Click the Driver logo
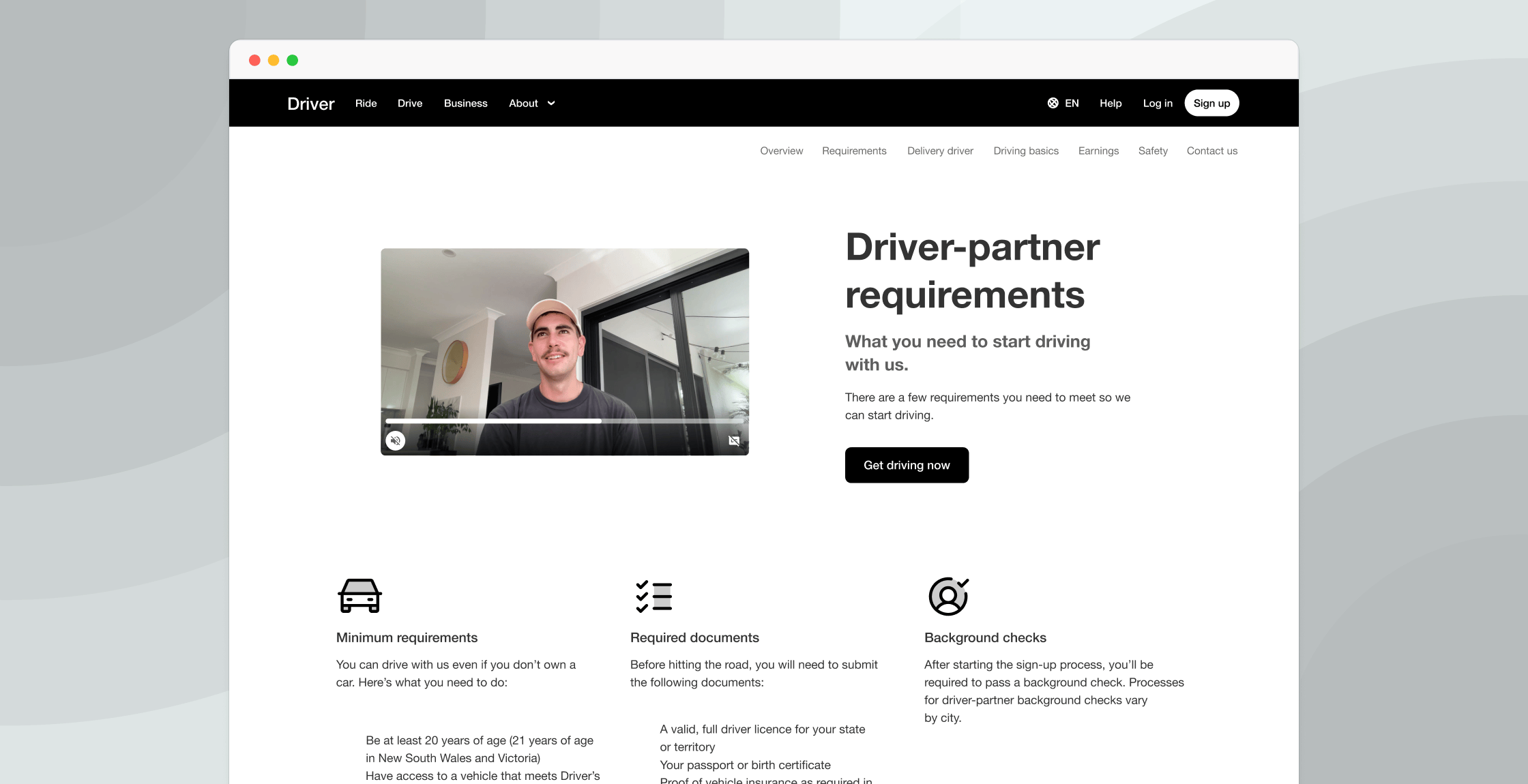Screen dimensions: 1528x784 tap(311, 104)
